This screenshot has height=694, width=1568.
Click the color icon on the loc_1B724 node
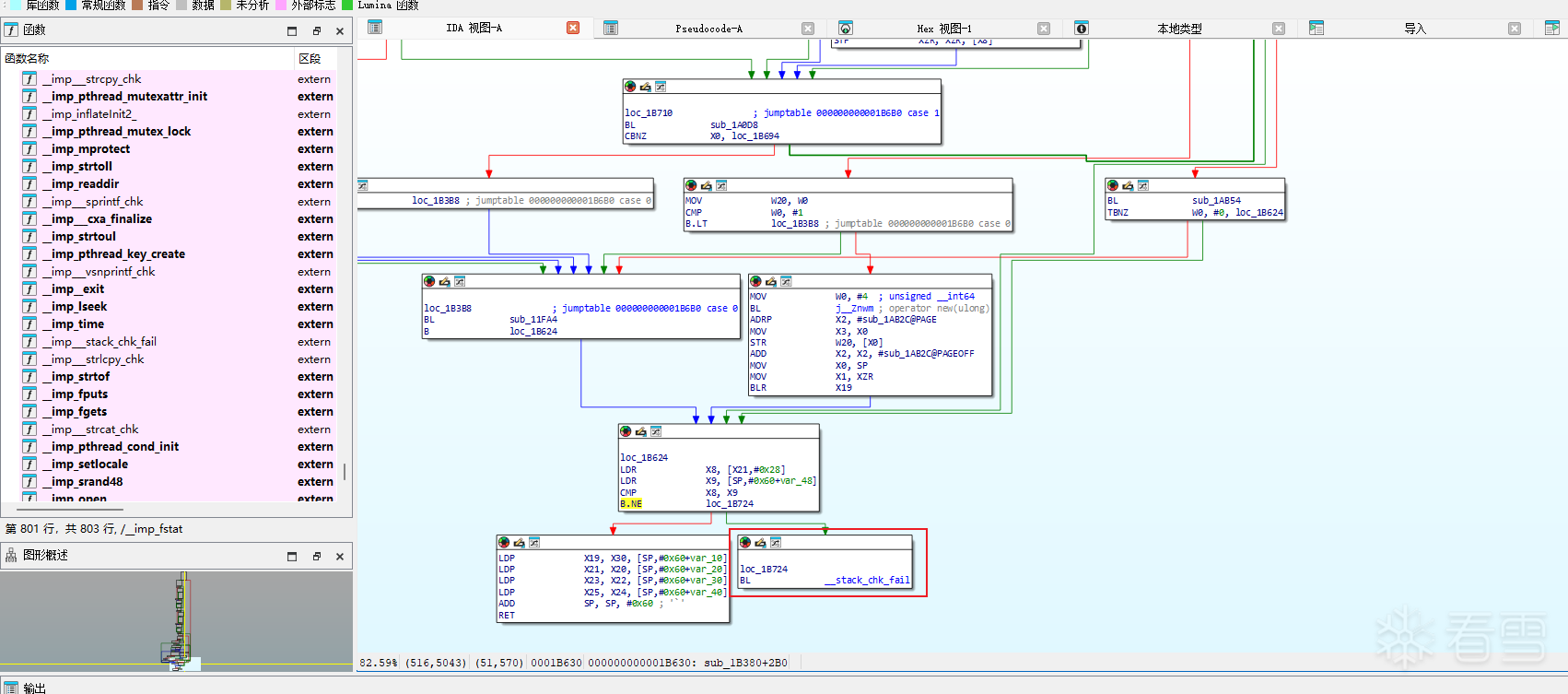(745, 542)
